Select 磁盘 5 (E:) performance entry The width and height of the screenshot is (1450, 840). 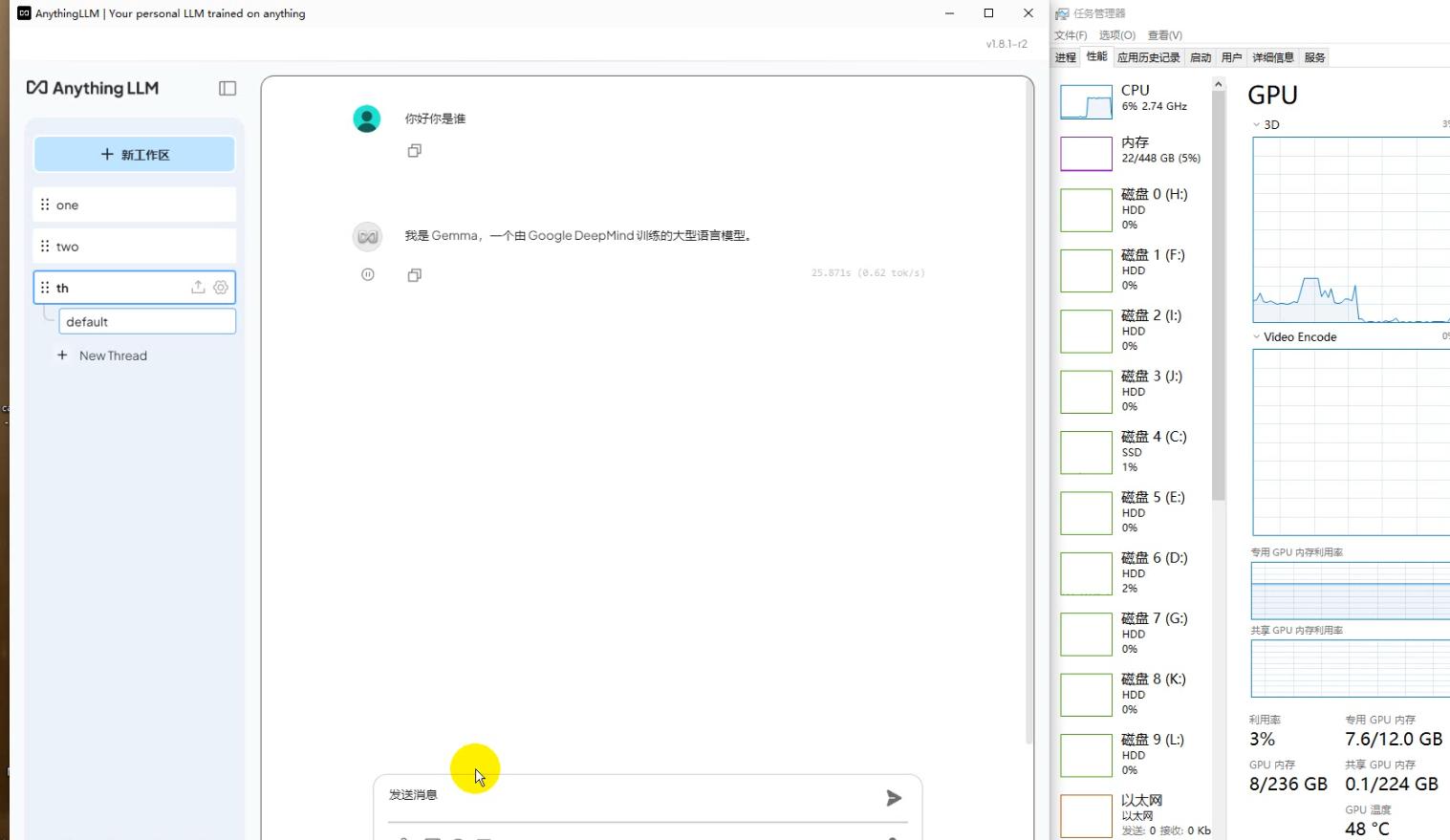click(1133, 512)
